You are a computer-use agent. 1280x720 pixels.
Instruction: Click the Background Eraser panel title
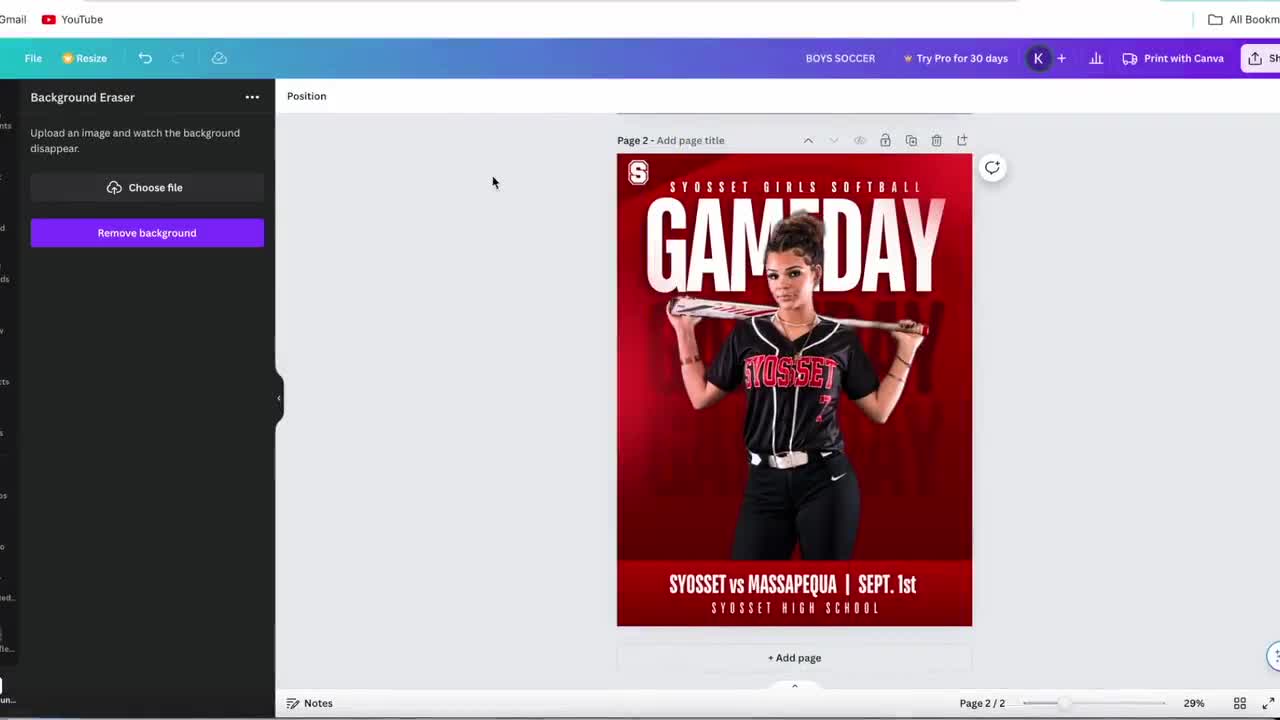pos(82,97)
